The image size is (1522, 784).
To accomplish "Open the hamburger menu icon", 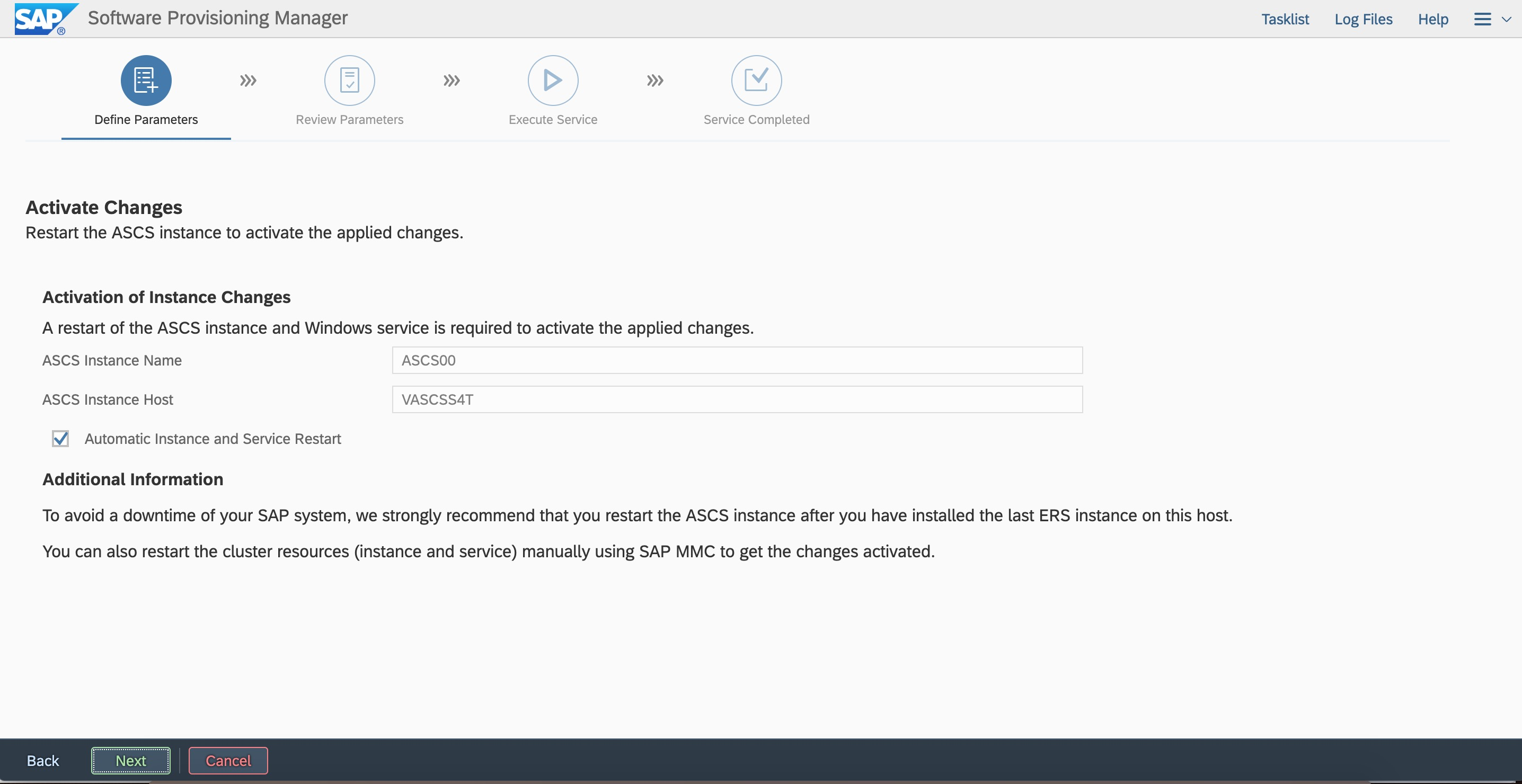I will click(1482, 20).
